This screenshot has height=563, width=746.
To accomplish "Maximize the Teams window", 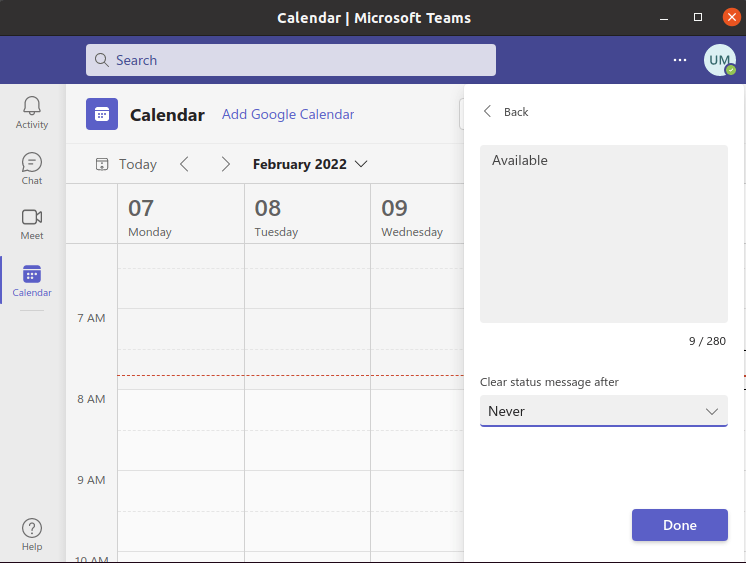I will 698,18.
